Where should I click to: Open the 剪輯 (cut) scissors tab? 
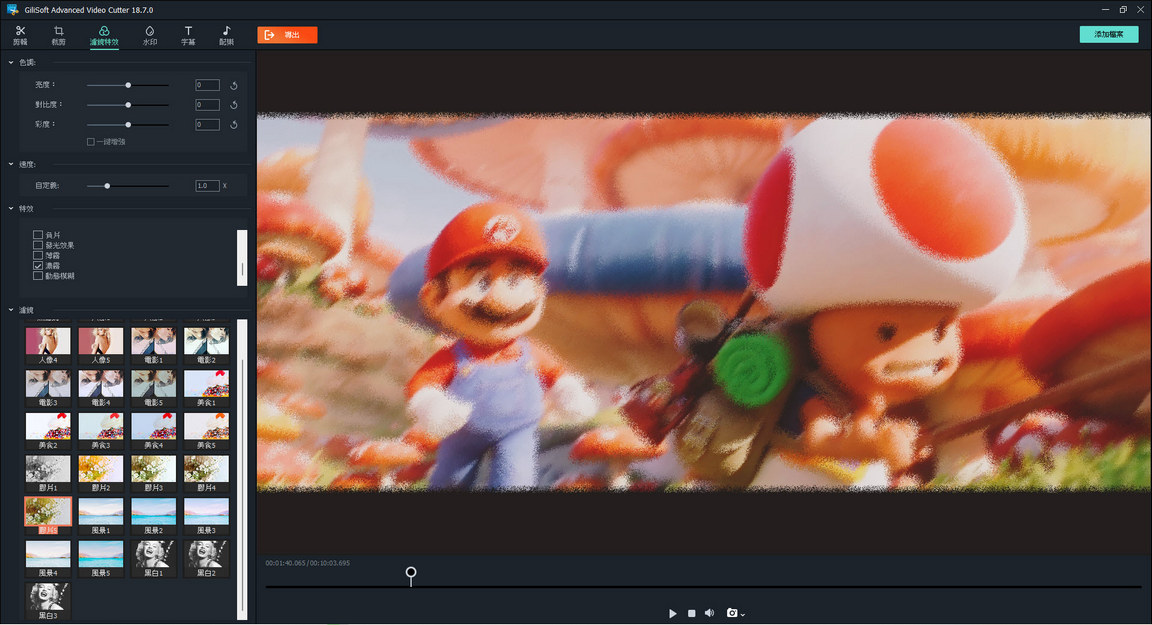(x=21, y=35)
